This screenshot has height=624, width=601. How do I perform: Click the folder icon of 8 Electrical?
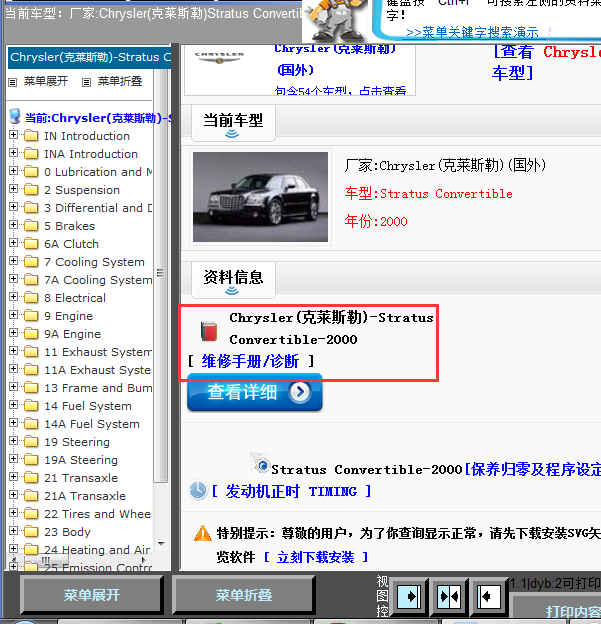pyautogui.click(x=31, y=298)
